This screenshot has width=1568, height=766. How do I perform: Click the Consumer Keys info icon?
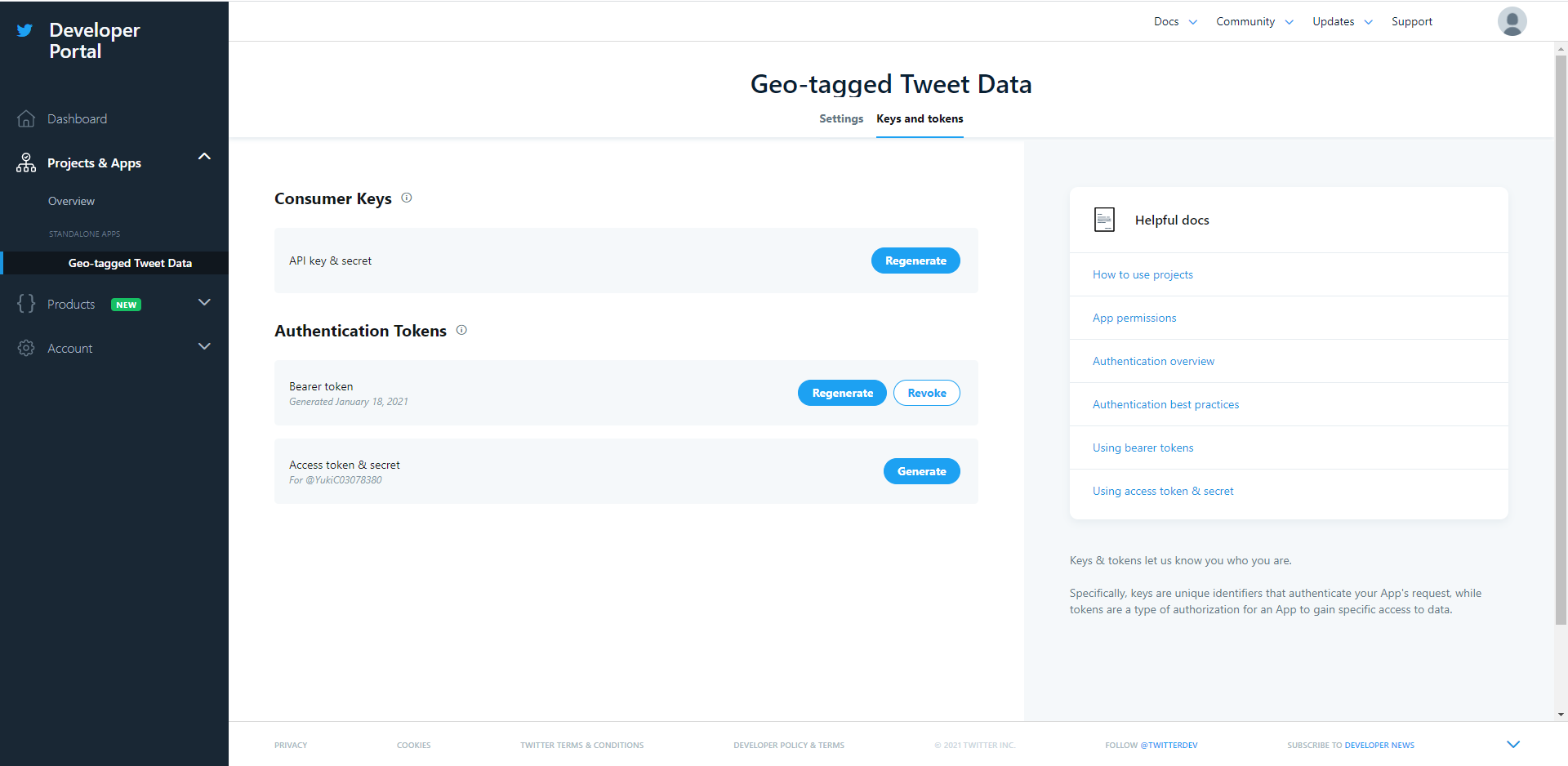click(407, 198)
